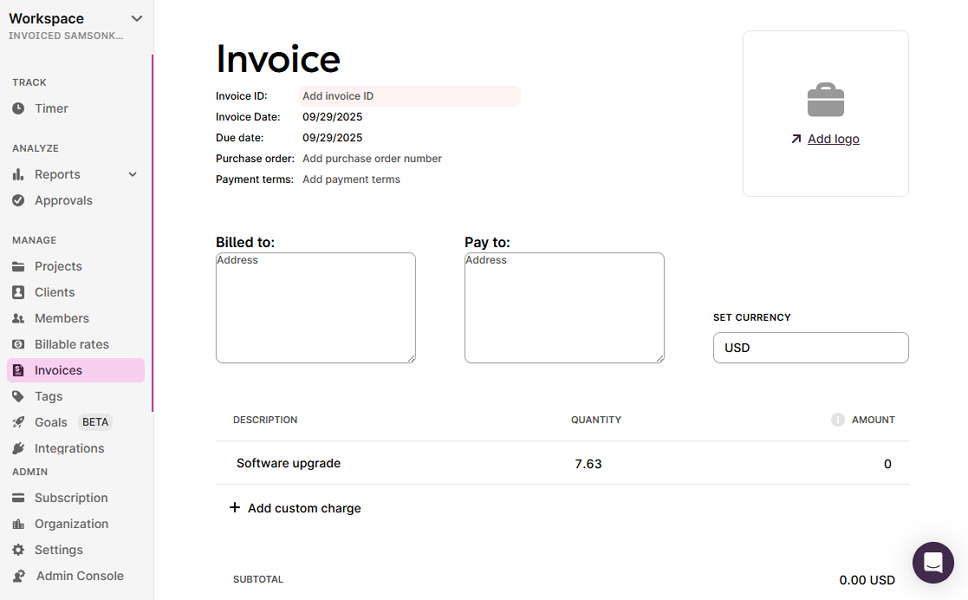Open Approvals from the sidebar
Screen dimensions: 968x600
pos(63,200)
